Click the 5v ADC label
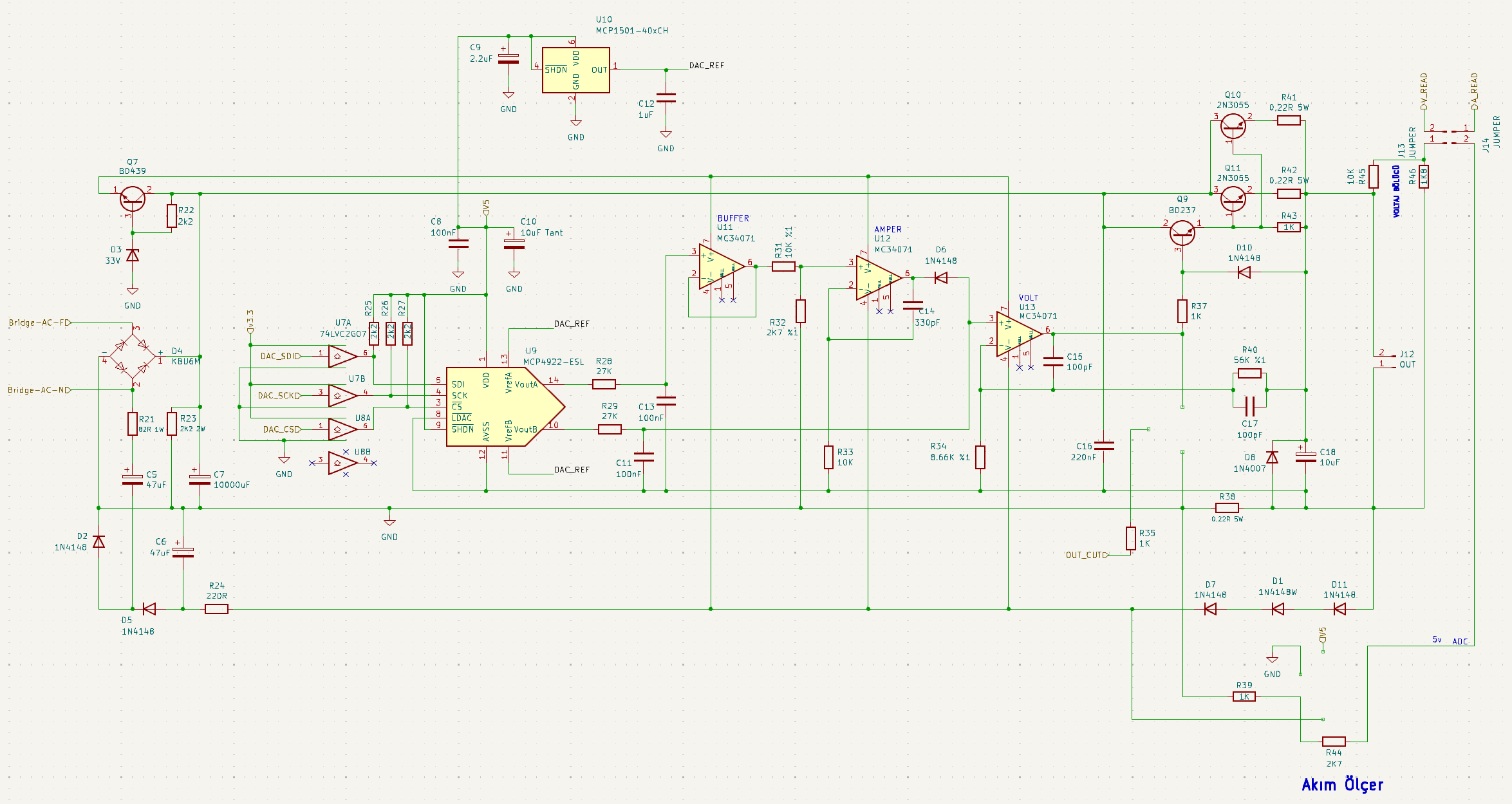The height and width of the screenshot is (804, 1512). (1450, 640)
